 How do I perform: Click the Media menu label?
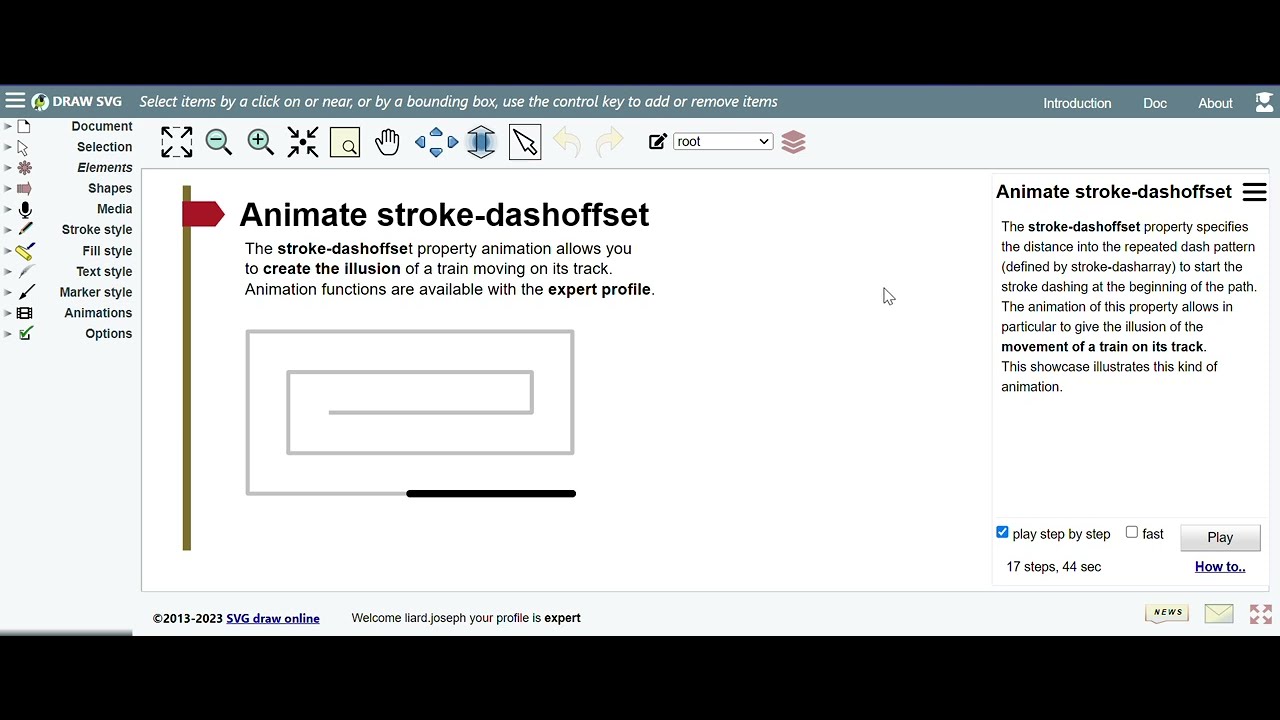(x=115, y=209)
